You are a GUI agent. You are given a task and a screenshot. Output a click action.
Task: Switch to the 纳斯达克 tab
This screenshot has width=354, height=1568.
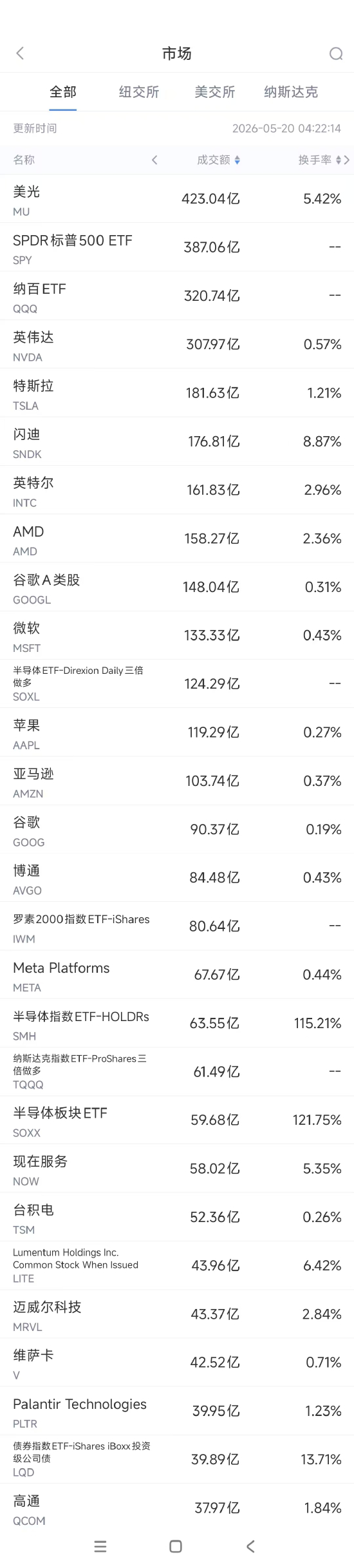[x=291, y=92]
